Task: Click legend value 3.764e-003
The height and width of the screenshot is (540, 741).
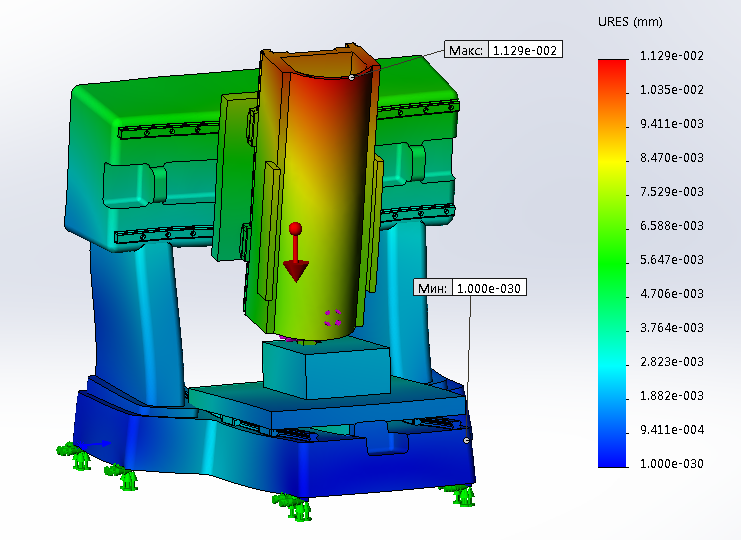Action: [x=672, y=328]
